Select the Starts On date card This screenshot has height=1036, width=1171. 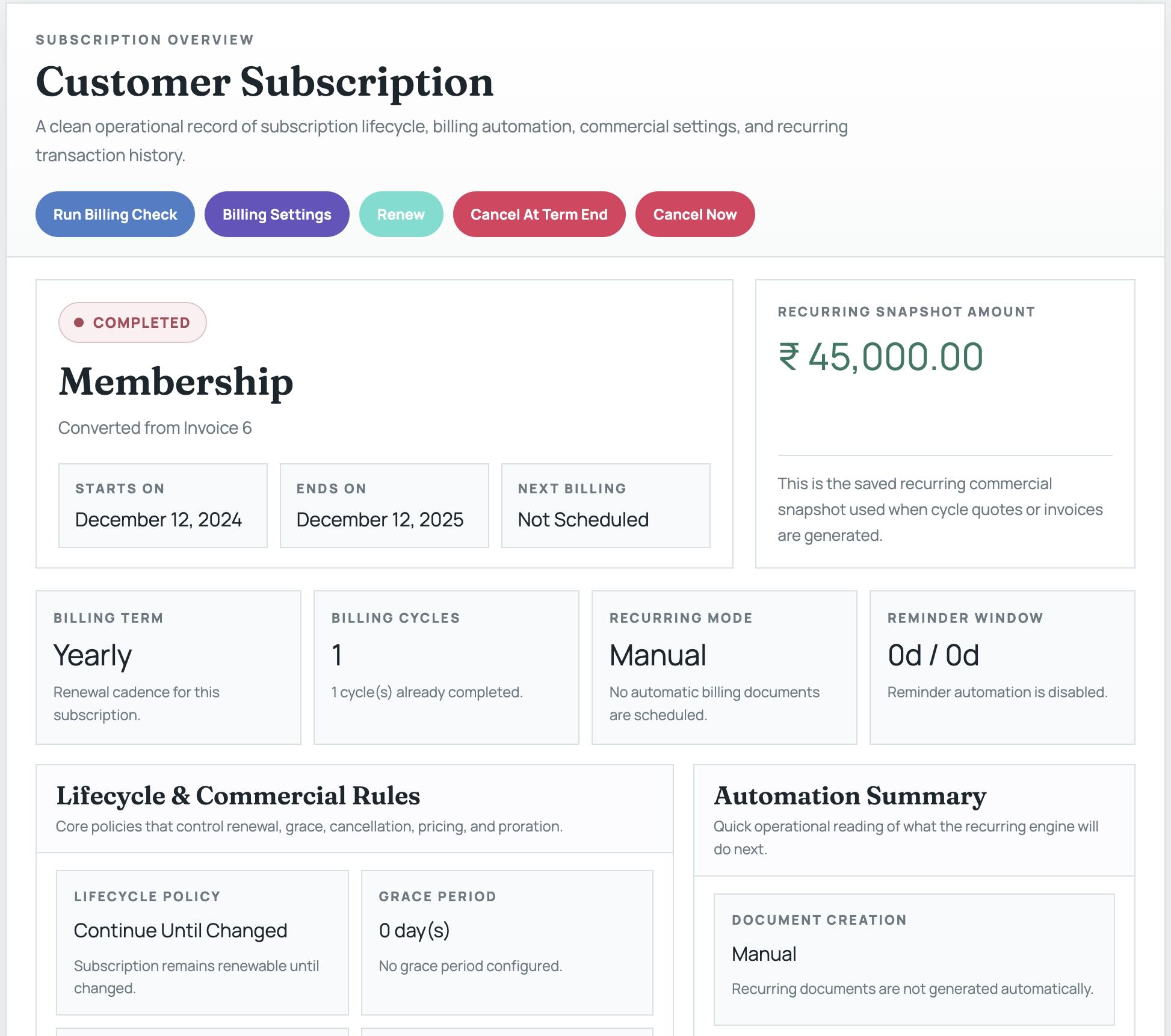pyautogui.click(x=162, y=505)
